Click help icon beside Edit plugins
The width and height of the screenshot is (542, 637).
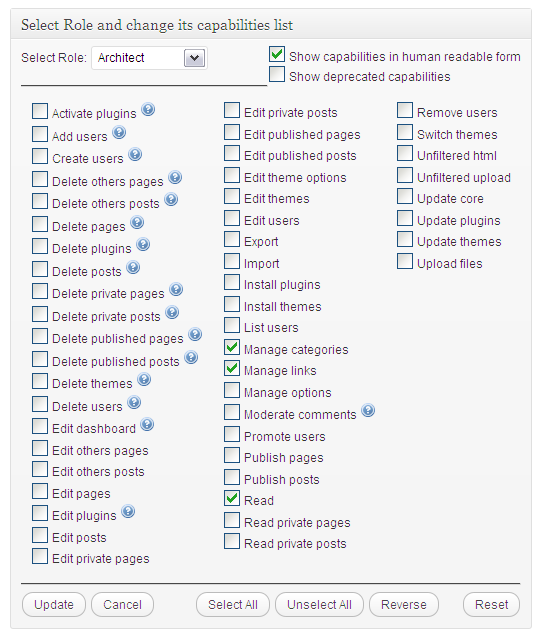pyautogui.click(x=128, y=511)
